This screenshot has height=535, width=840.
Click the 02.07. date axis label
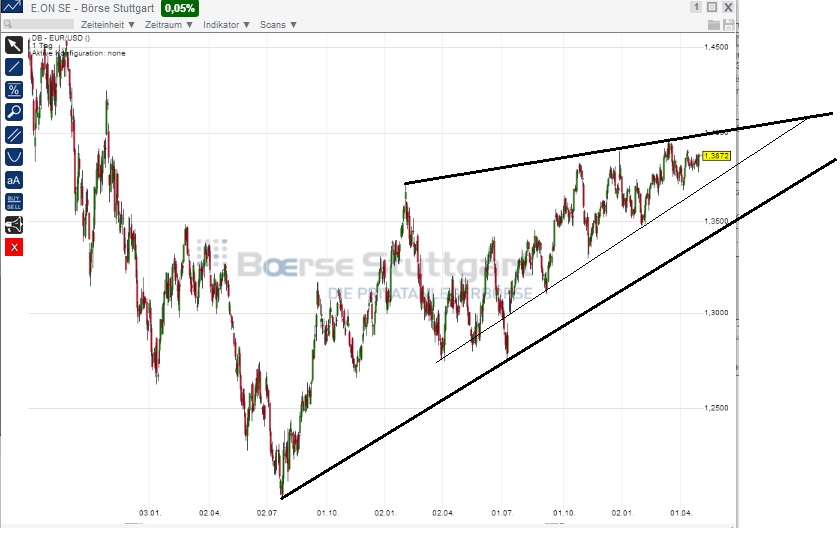[268, 513]
